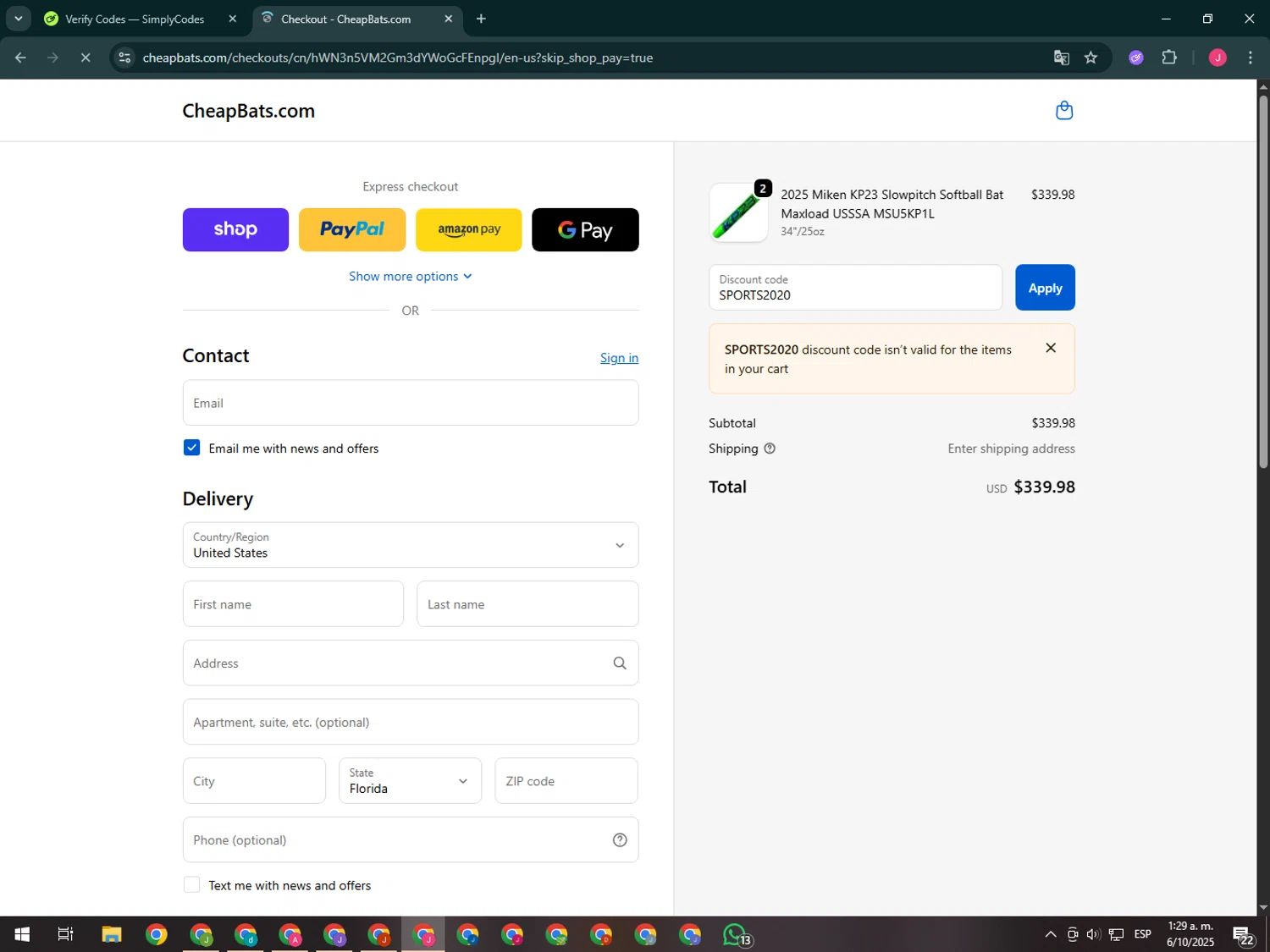This screenshot has height=952, width=1270.
Task: Open the tab search dropdown arrow
Action: (18, 19)
